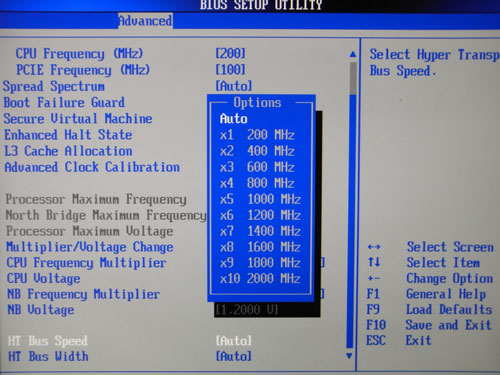The image size is (500, 375).
Task: Open Advanced Clock Calibration submenu
Action: (92, 167)
